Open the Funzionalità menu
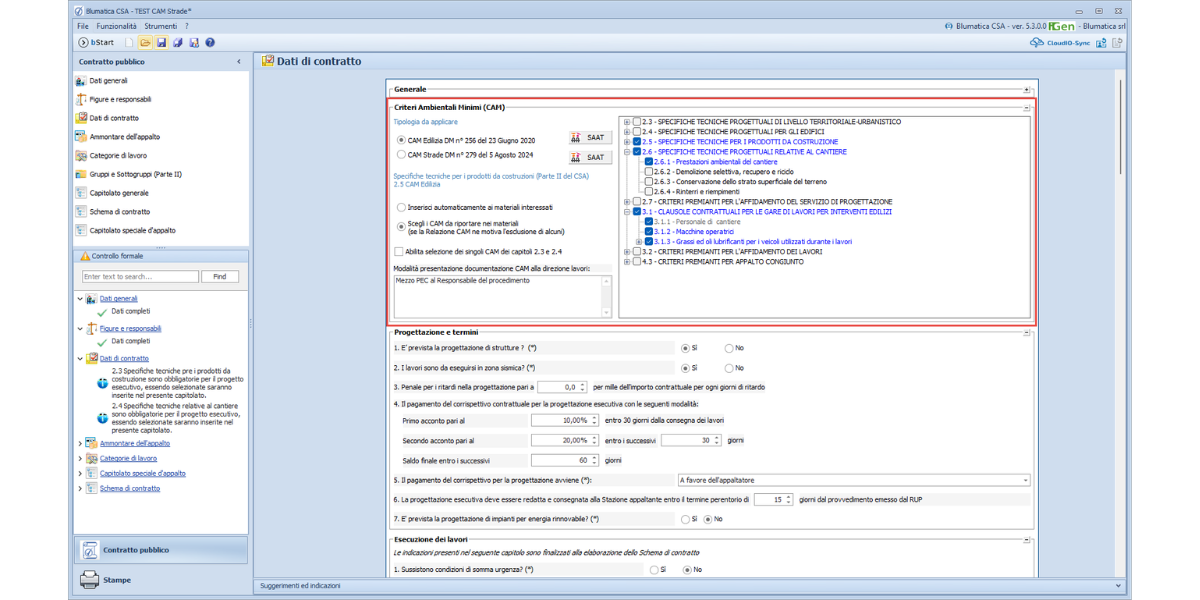The image size is (1200, 600). click(116, 26)
